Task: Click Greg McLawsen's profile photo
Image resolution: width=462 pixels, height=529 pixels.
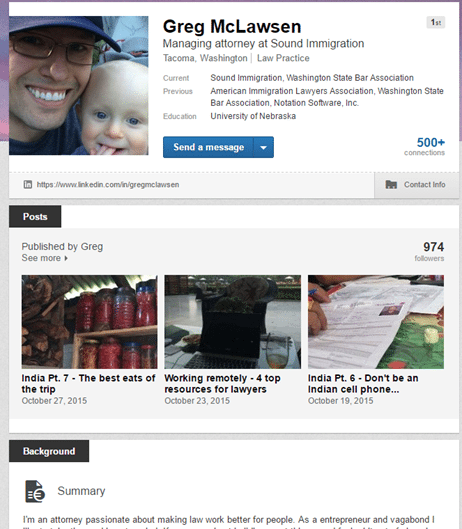Action: [79, 86]
